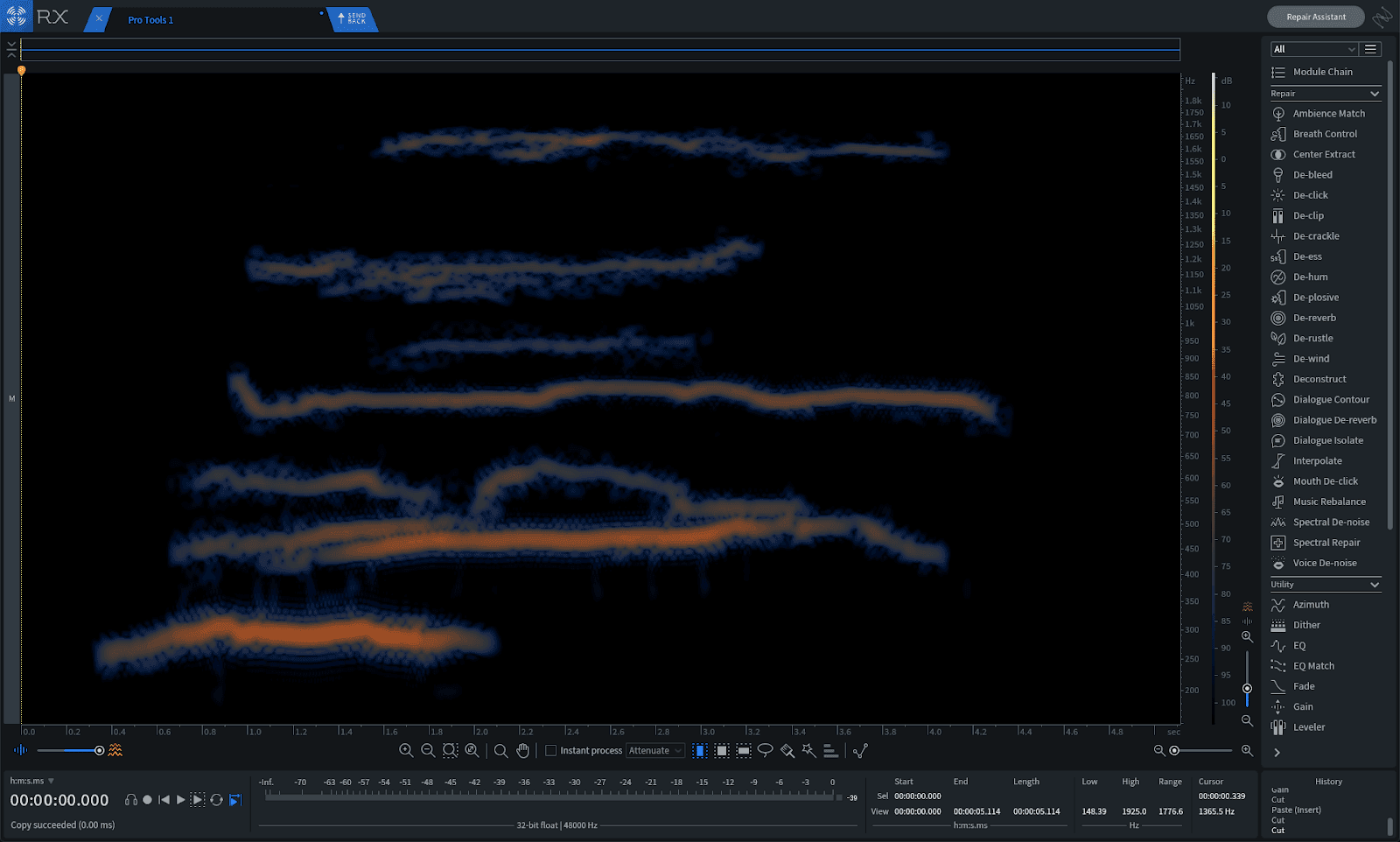Toggle playhead follows playback button
The width and height of the screenshot is (1400, 842).
click(234, 800)
